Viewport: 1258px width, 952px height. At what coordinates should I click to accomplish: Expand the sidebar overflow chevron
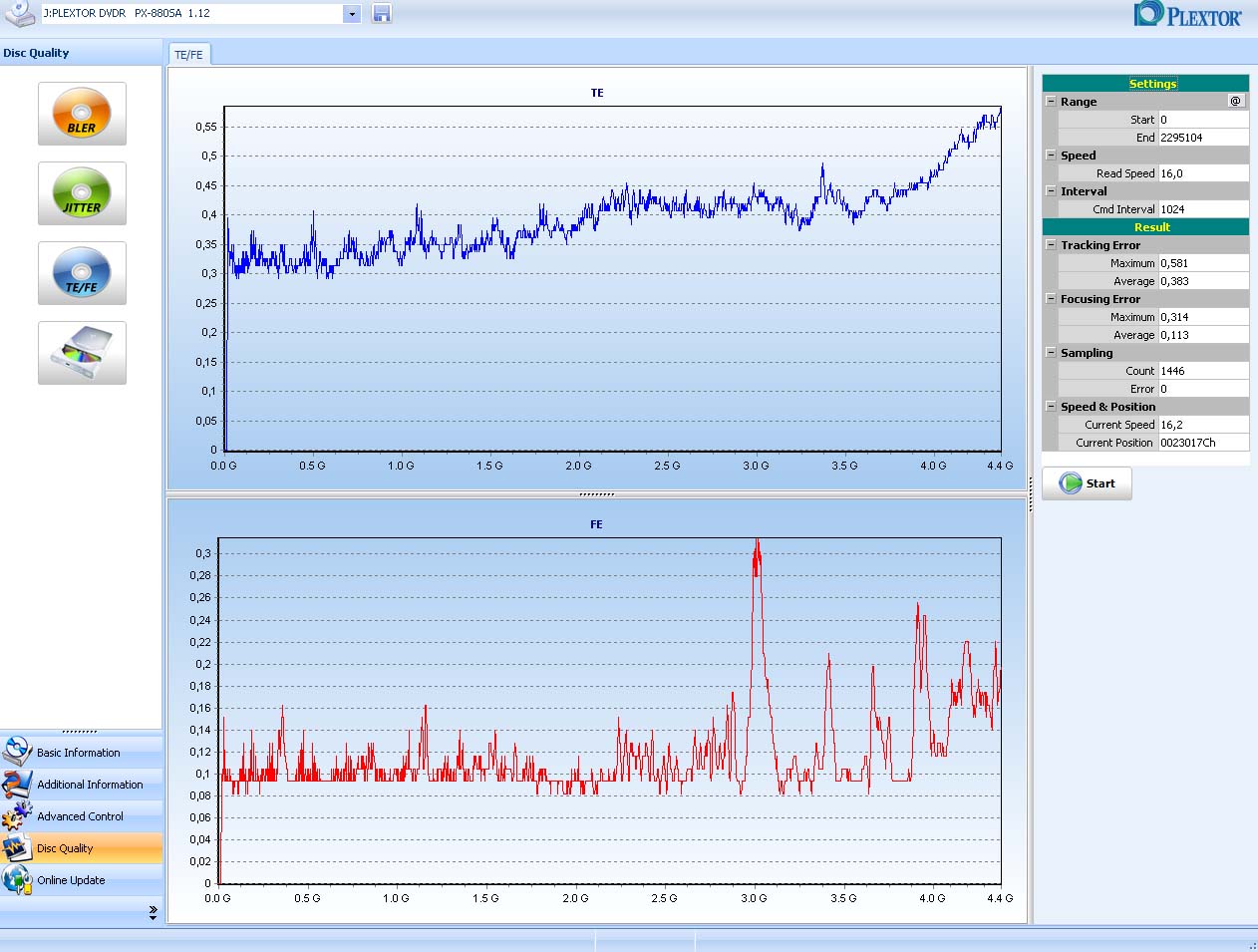(153, 912)
